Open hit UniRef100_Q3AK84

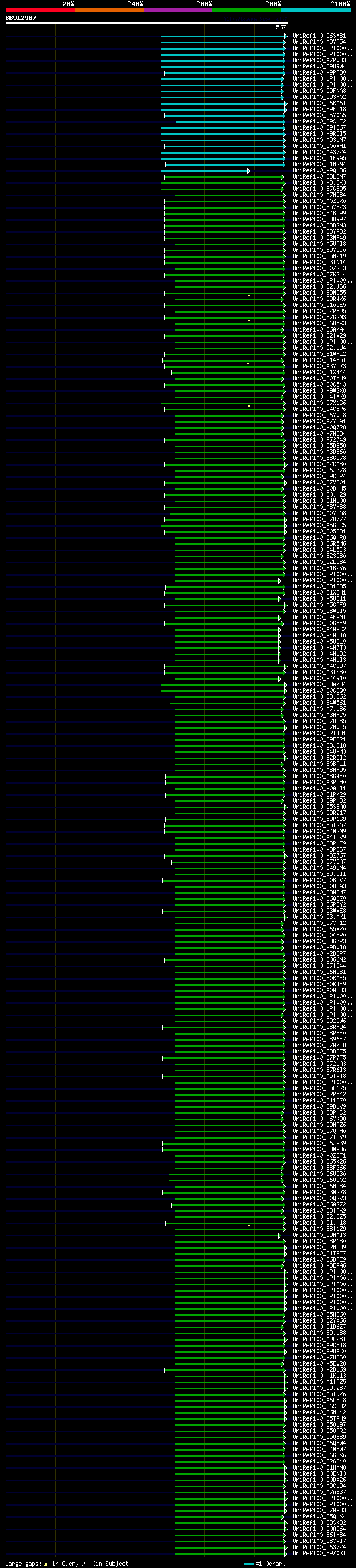coord(319,684)
